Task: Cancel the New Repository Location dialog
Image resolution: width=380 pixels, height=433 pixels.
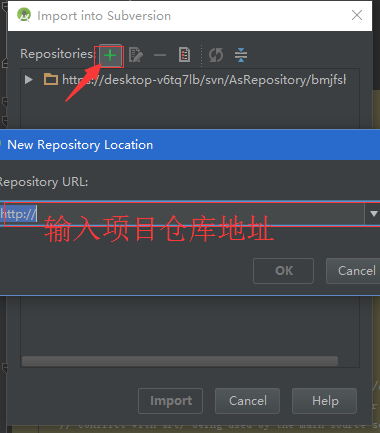Action: click(x=354, y=271)
